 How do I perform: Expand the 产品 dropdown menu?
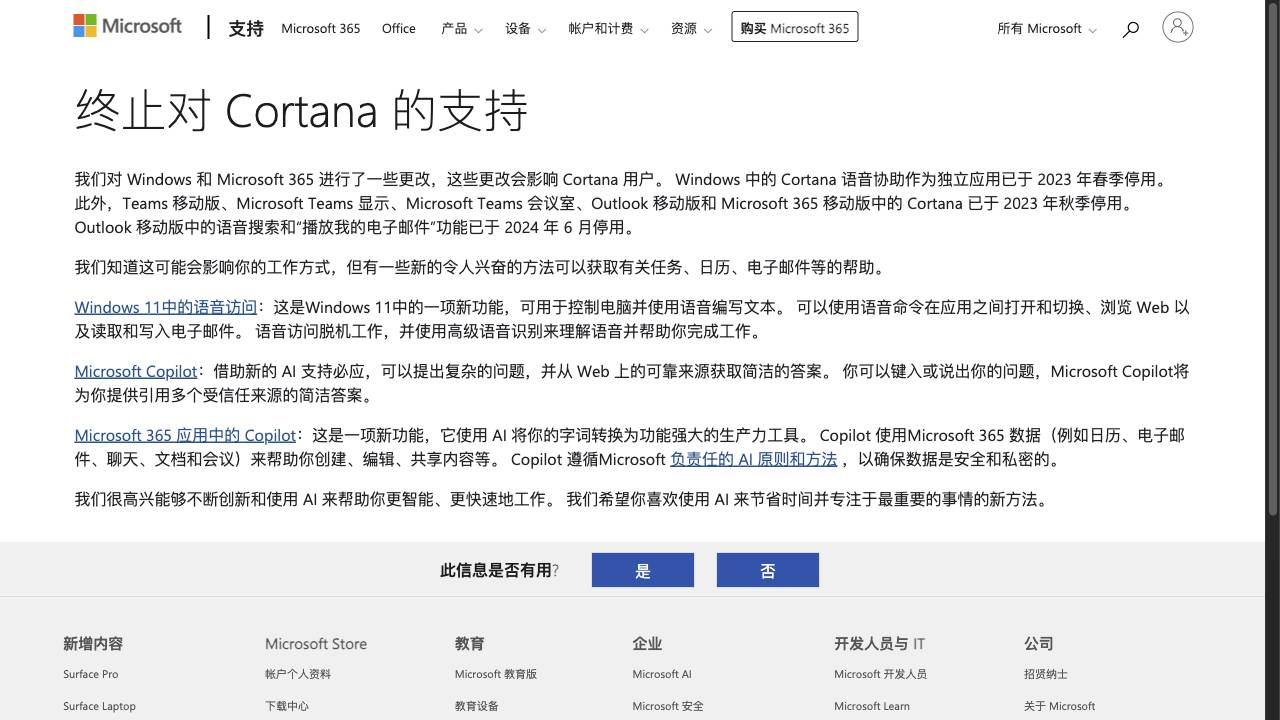(461, 29)
